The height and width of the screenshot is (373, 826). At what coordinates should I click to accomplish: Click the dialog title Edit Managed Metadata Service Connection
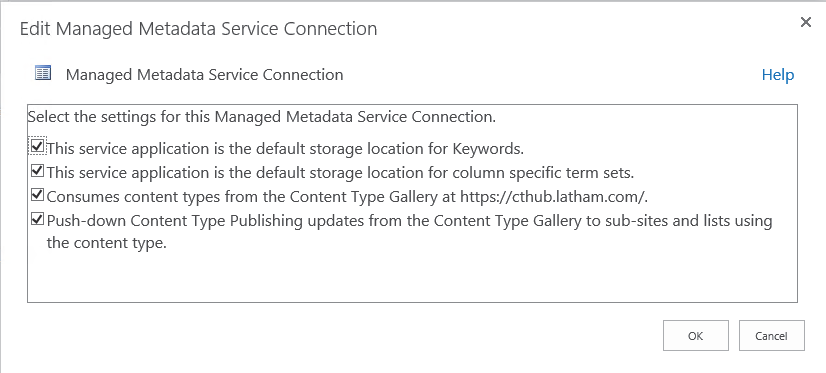pos(198,28)
